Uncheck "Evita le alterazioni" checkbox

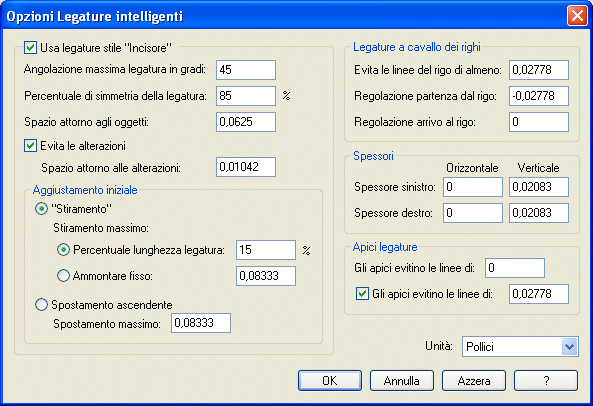point(30,146)
